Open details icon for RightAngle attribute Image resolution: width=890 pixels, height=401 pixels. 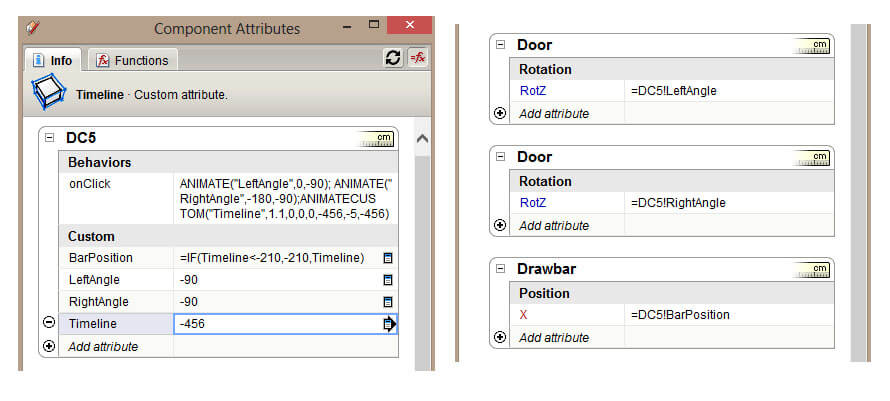click(388, 302)
